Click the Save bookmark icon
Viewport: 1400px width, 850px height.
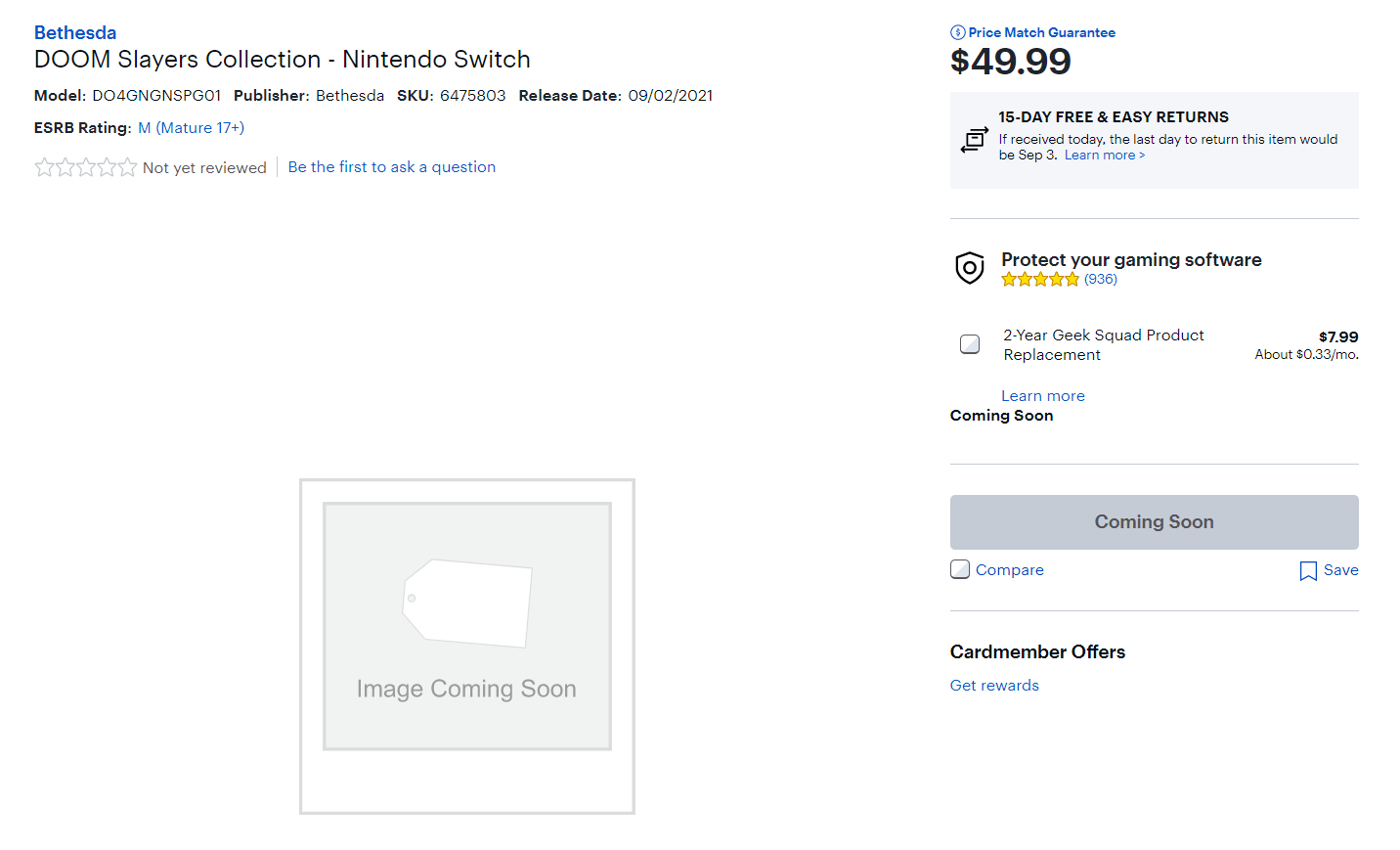[x=1308, y=571]
